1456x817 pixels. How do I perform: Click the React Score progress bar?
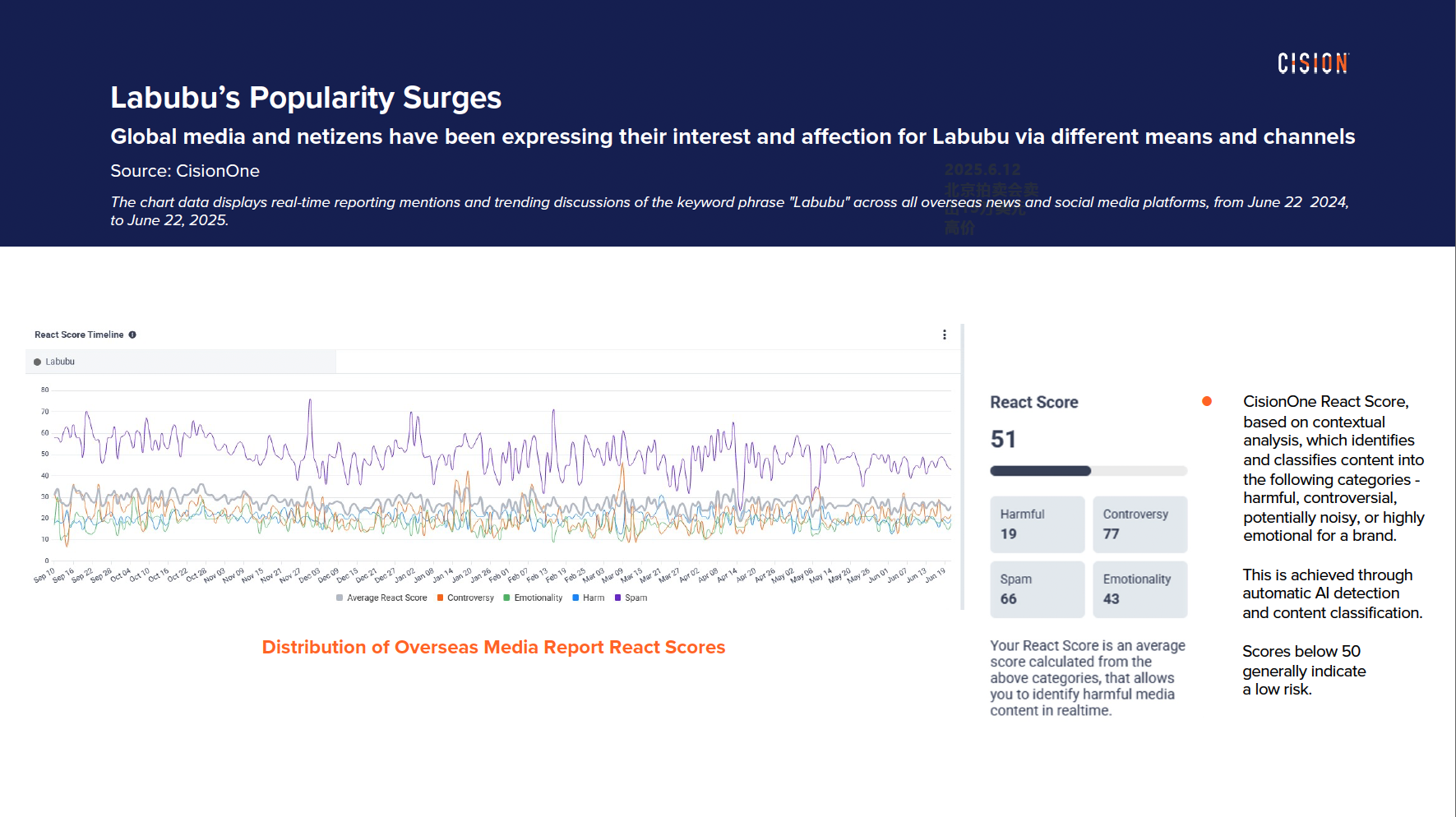click(1088, 471)
